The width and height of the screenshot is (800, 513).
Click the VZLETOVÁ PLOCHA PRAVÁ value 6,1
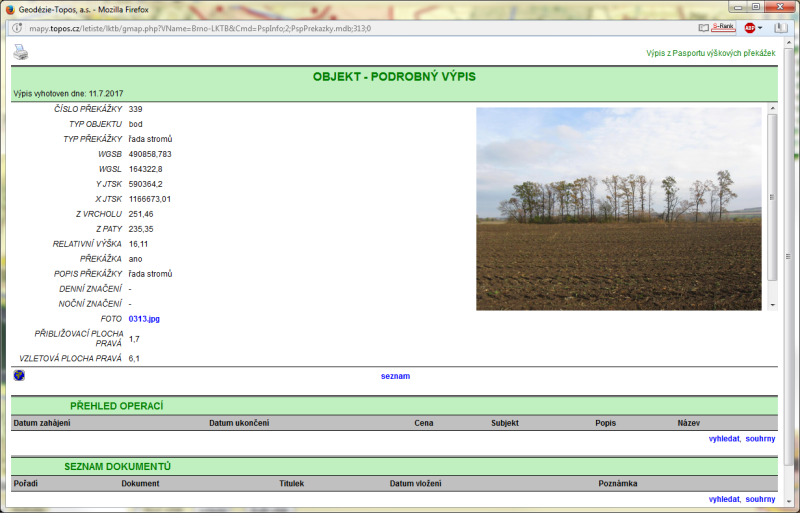[134, 358]
